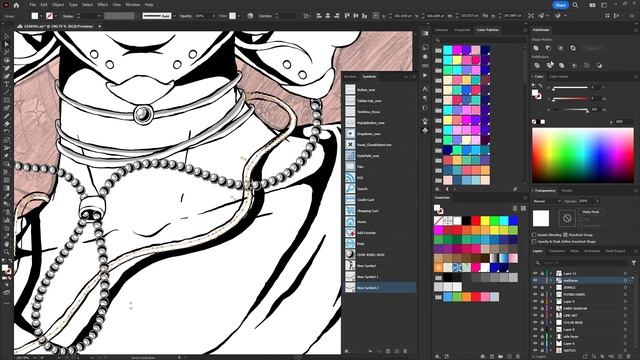Switch to the Symbols tab
This screenshot has width=640, height=360.
pyautogui.click(x=369, y=76)
